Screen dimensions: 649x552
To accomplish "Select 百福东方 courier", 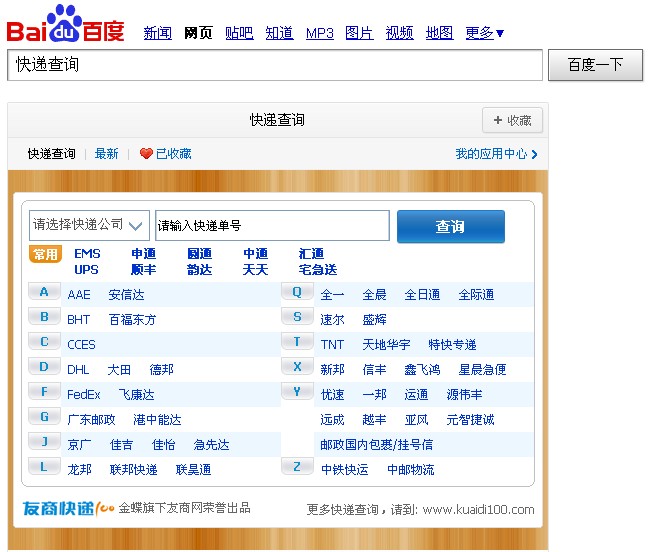I will coord(132,319).
